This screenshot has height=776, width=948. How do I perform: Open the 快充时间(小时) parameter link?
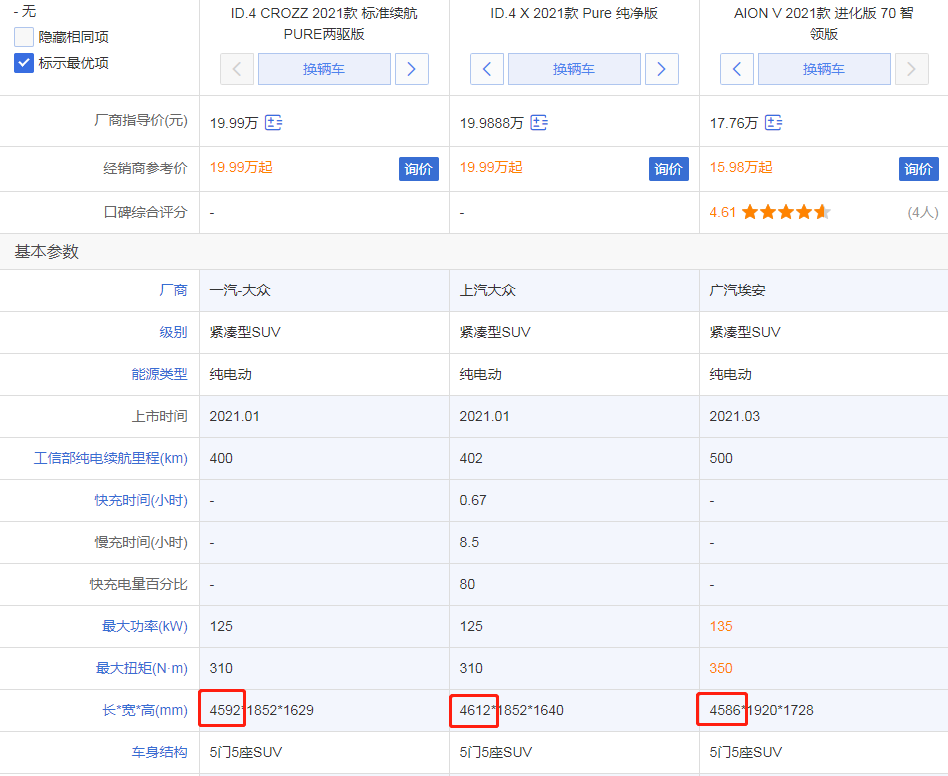tap(141, 500)
